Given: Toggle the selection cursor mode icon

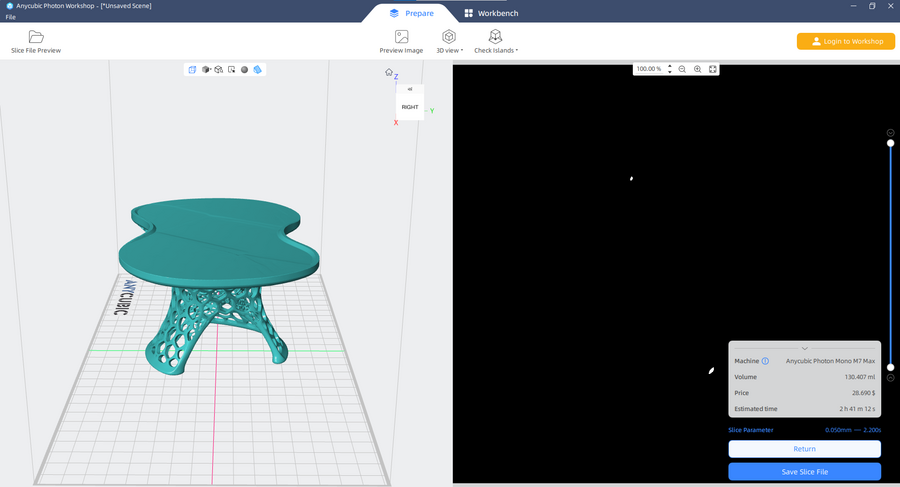Looking at the screenshot, I should click(x=231, y=70).
